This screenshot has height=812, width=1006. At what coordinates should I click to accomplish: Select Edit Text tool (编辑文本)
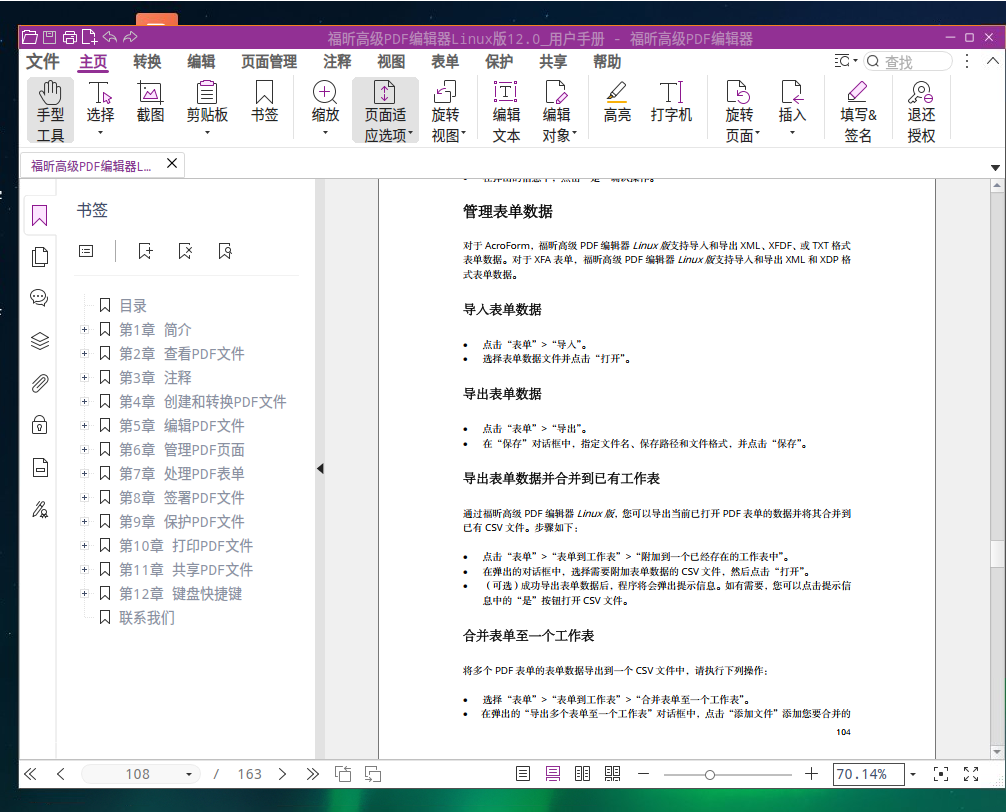coord(506,110)
